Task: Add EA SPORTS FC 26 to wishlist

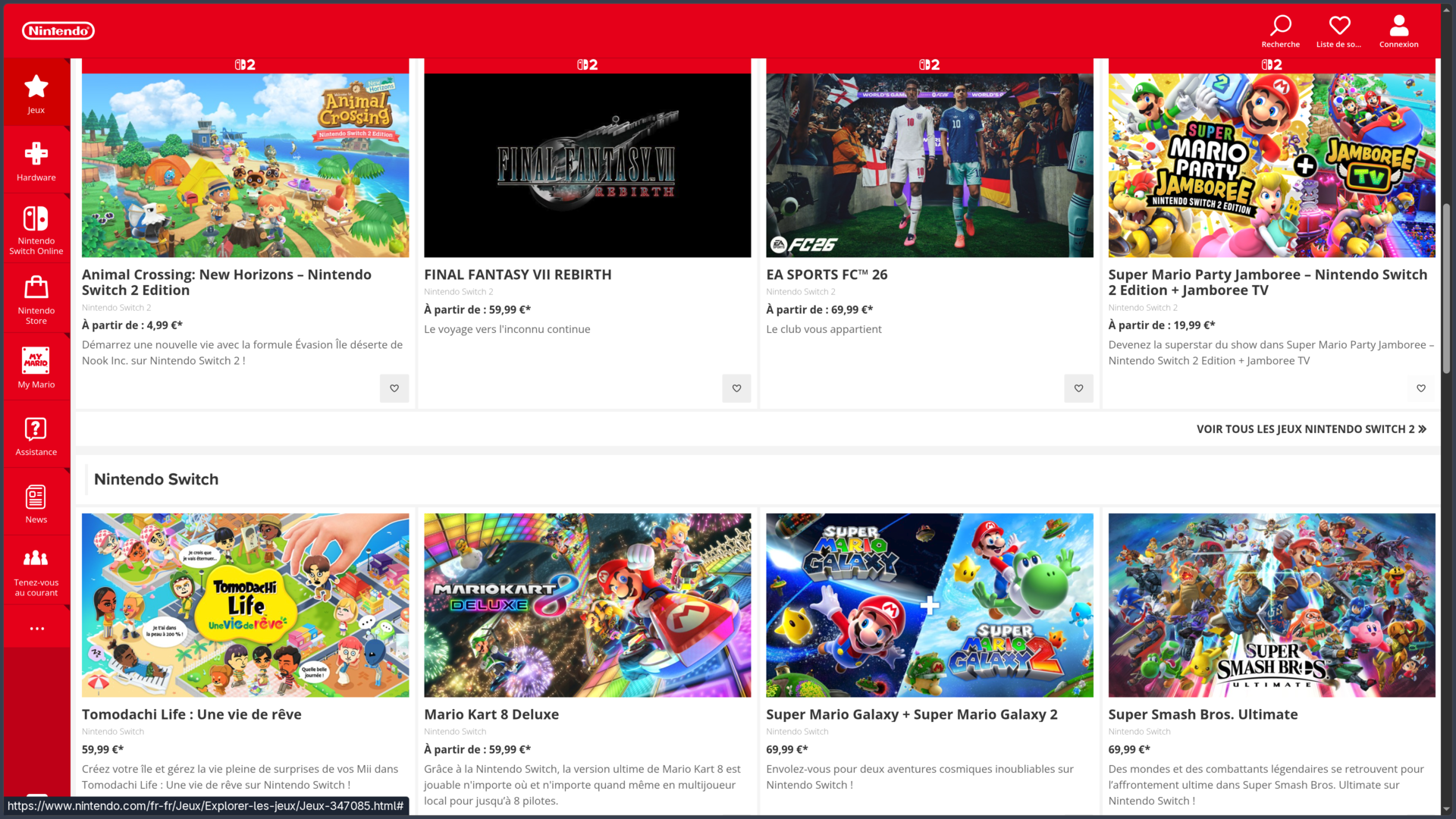Action: (1078, 388)
